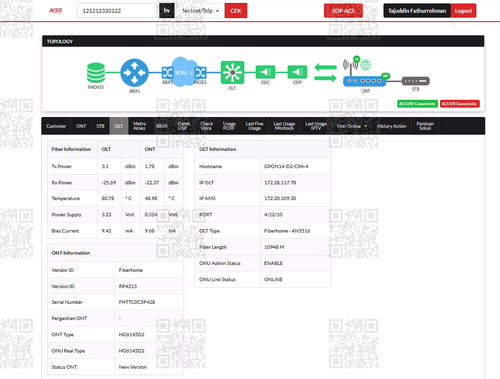This screenshot has height=379, width=500.
Task: Open the Usage PCRF tab
Action: (x=229, y=126)
